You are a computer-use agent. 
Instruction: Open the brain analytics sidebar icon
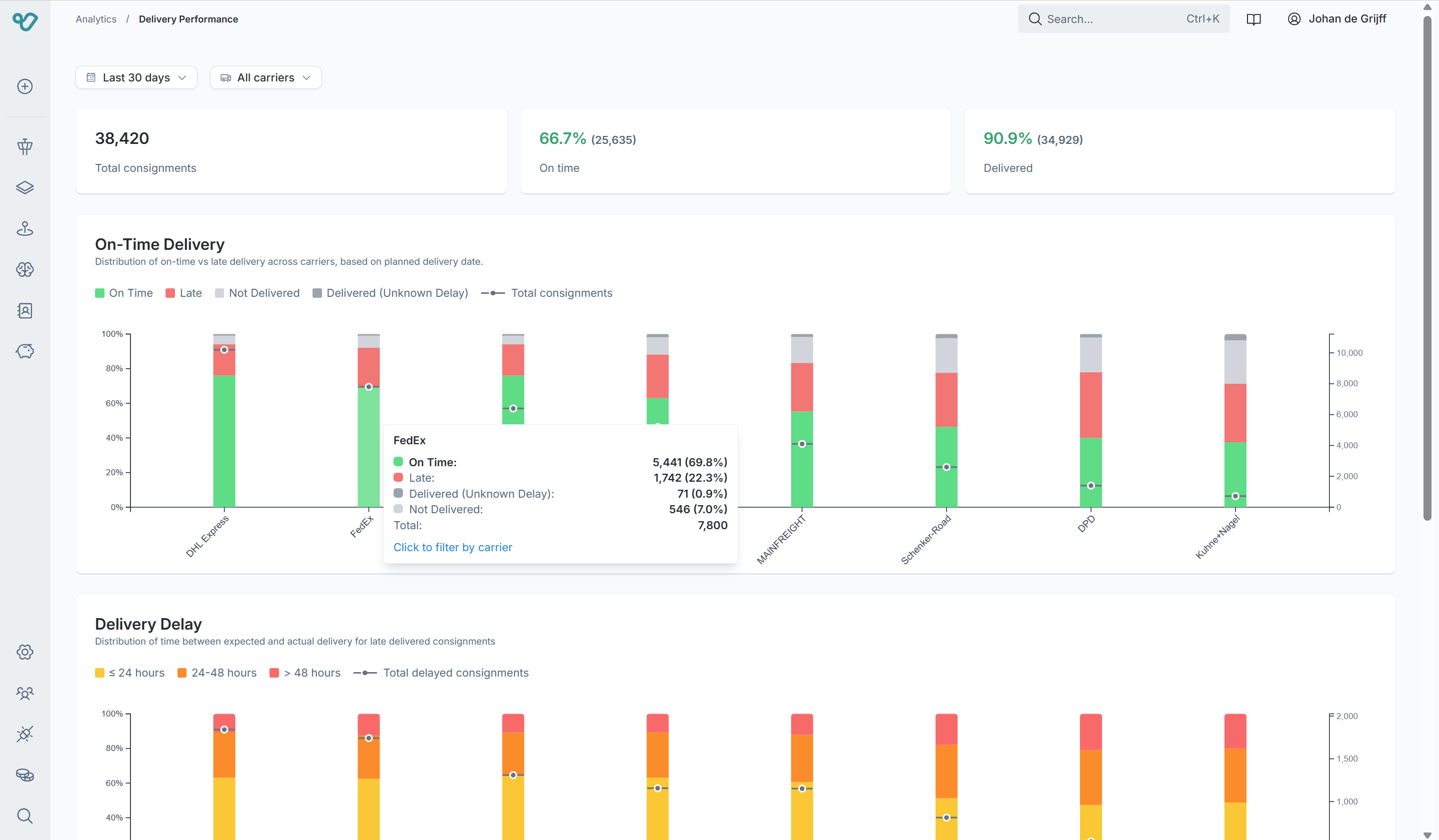pos(24,269)
